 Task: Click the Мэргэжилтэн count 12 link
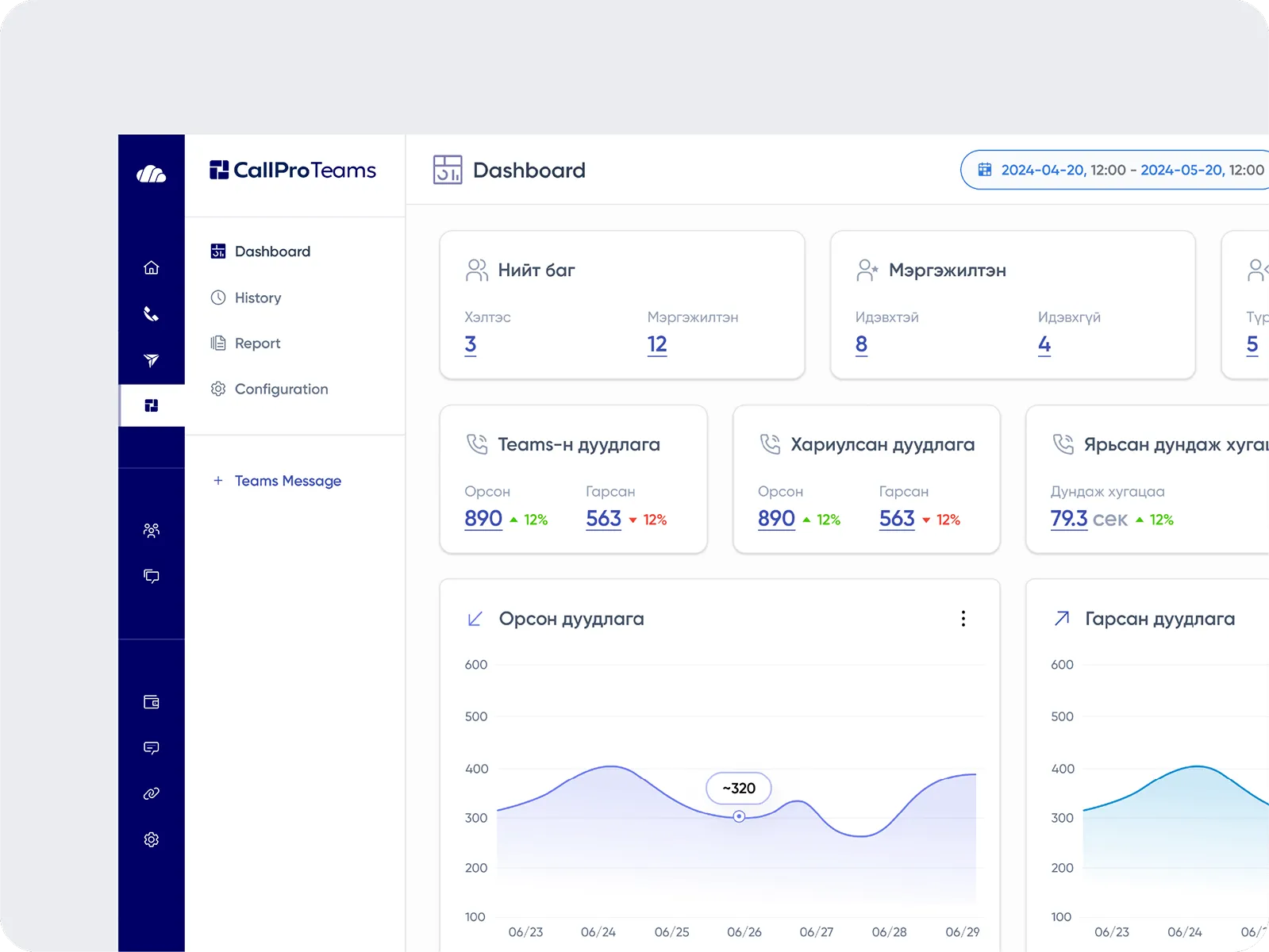pos(657,345)
